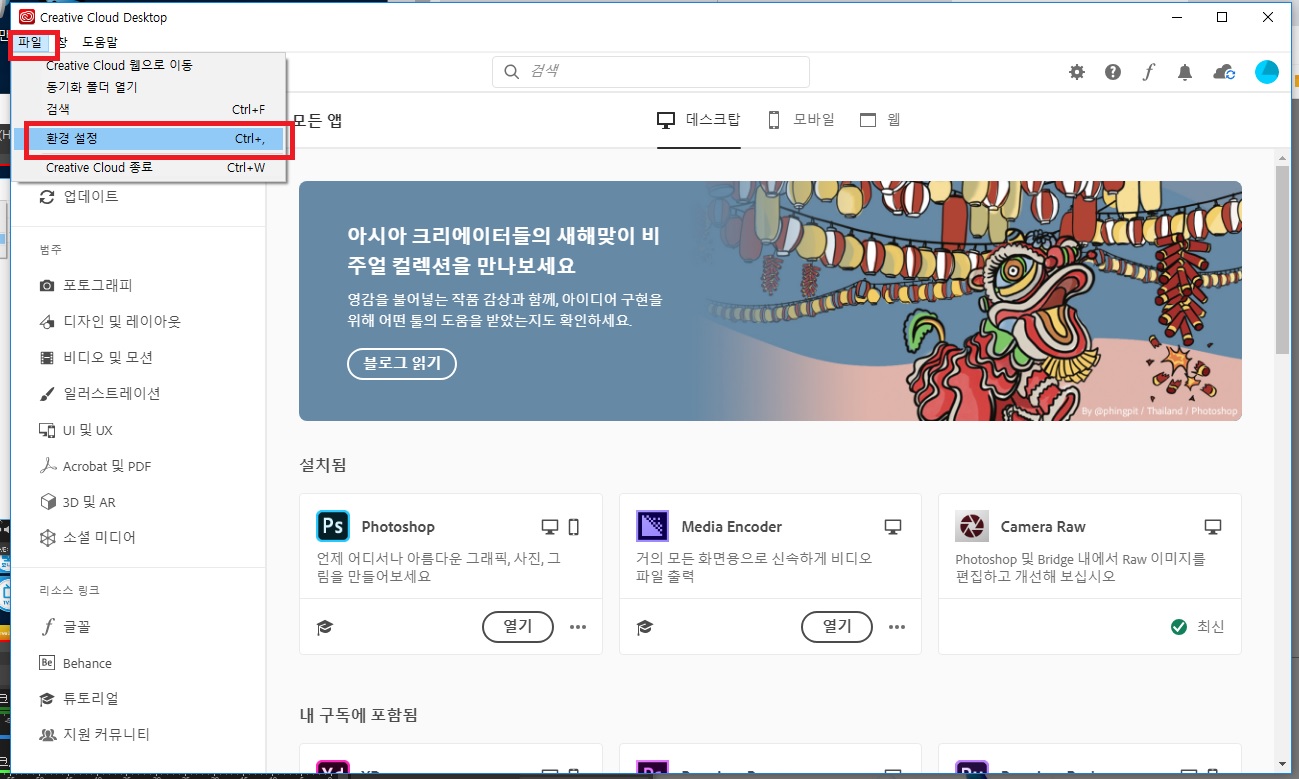This screenshot has width=1299, height=779.
Task: Click the question mark help icon
Action: [1113, 72]
